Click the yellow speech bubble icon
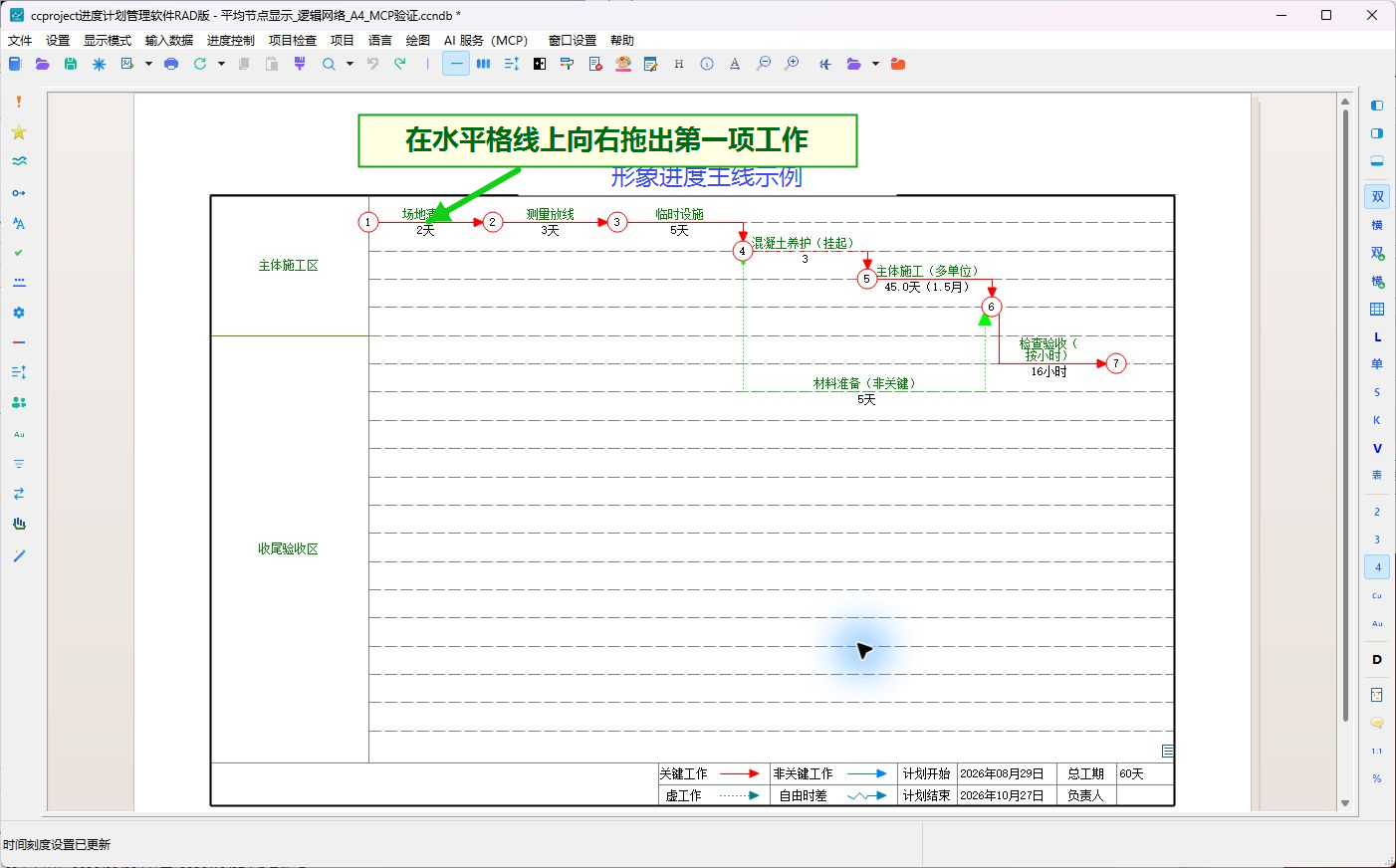Image resolution: width=1396 pixels, height=868 pixels. (x=1377, y=723)
